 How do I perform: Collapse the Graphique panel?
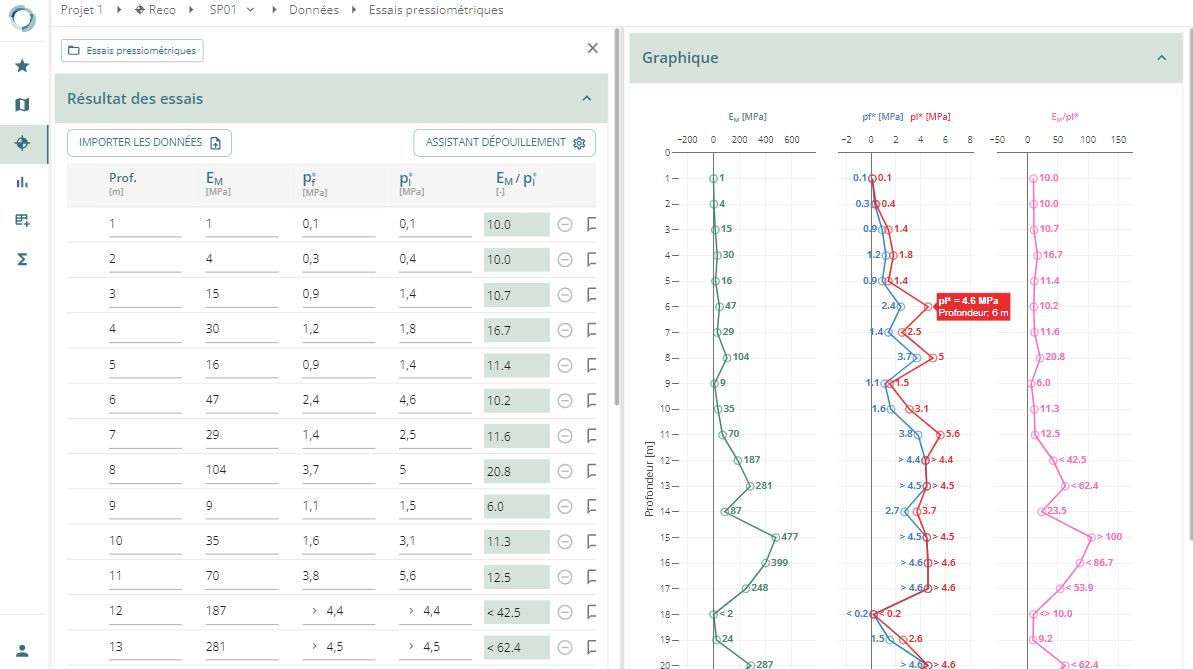1161,58
